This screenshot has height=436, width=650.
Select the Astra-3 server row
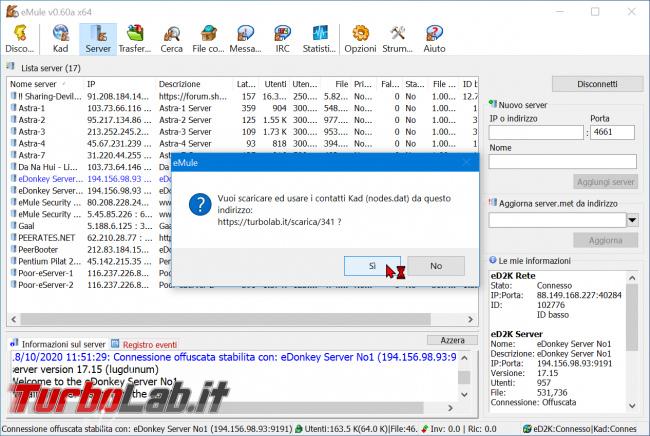pyautogui.click(x=242, y=132)
